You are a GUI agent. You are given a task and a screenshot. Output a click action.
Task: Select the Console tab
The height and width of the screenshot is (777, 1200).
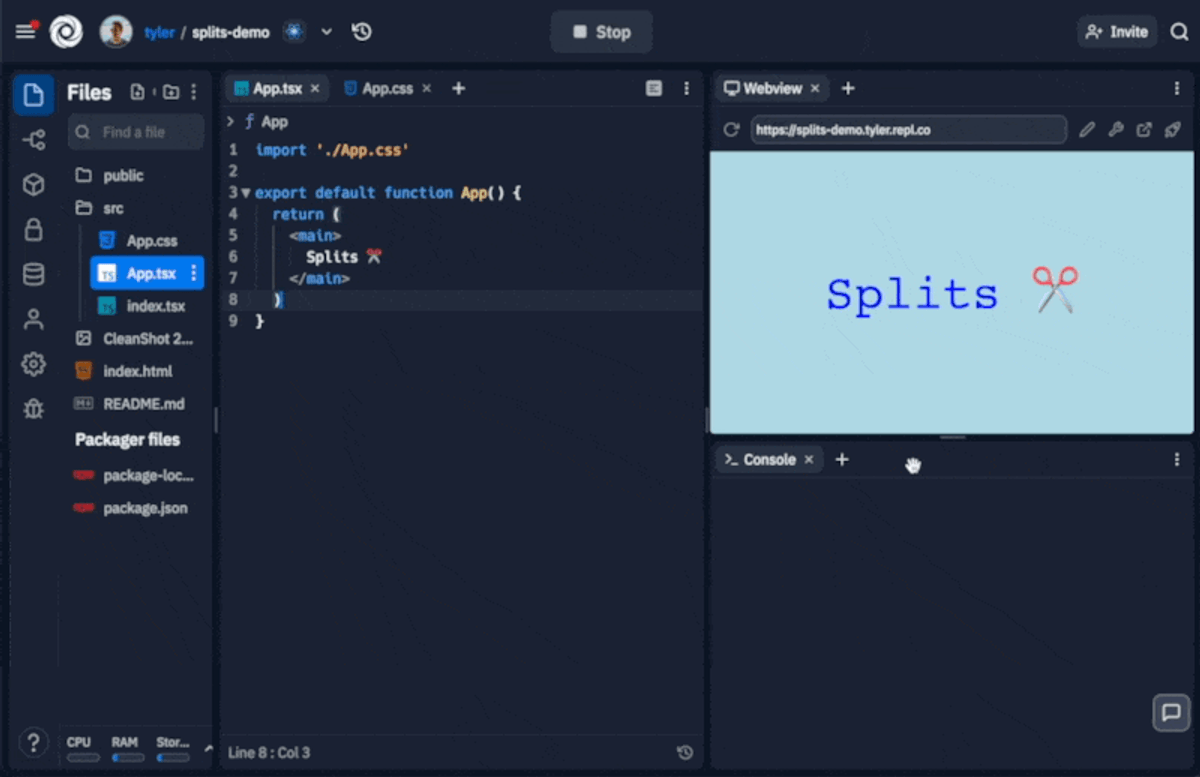pyautogui.click(x=769, y=460)
